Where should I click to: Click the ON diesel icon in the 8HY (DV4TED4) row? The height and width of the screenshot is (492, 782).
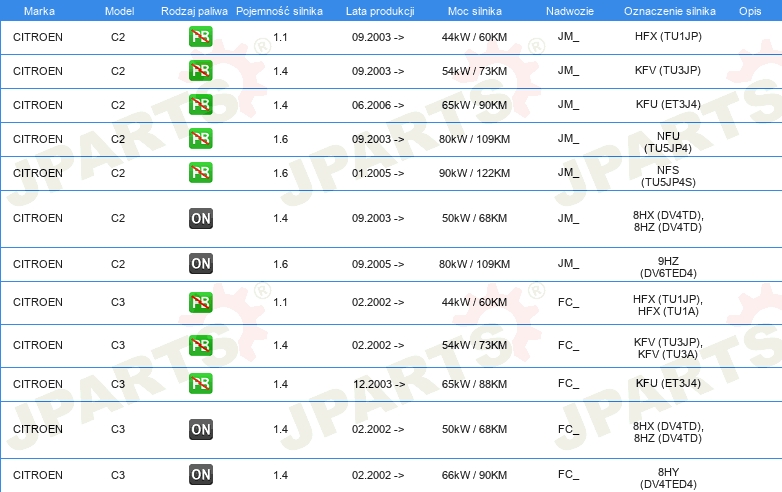tap(200, 475)
